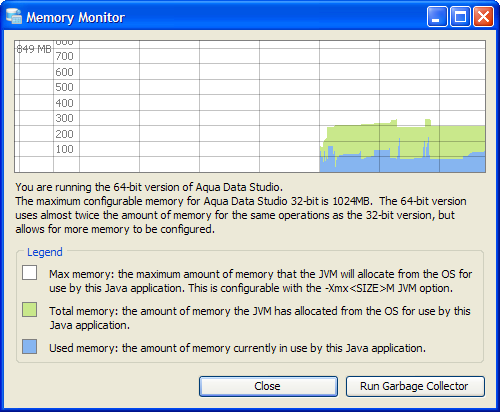Viewport: 500px width, 412px height.
Task: Click the 100 axis label
Action: (64, 149)
